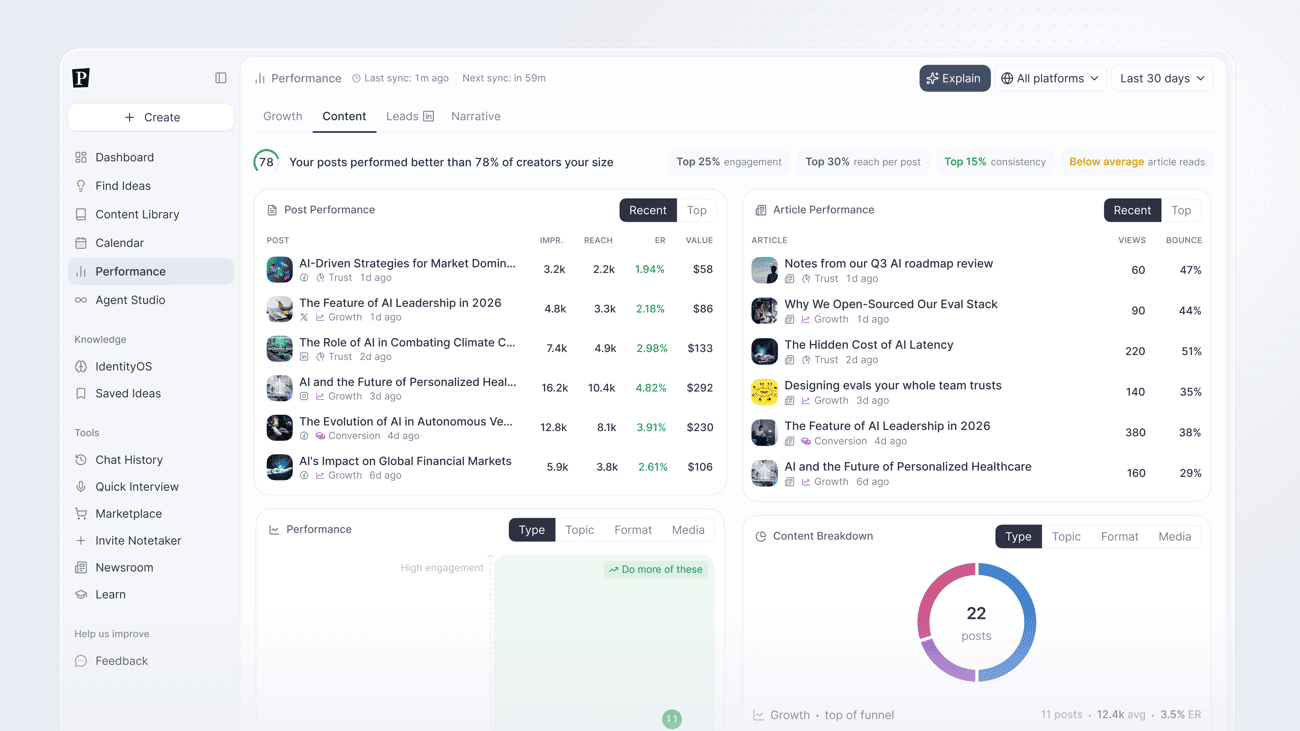The height and width of the screenshot is (731, 1300).
Task: Click the P logo in the sidebar
Action: [81, 78]
